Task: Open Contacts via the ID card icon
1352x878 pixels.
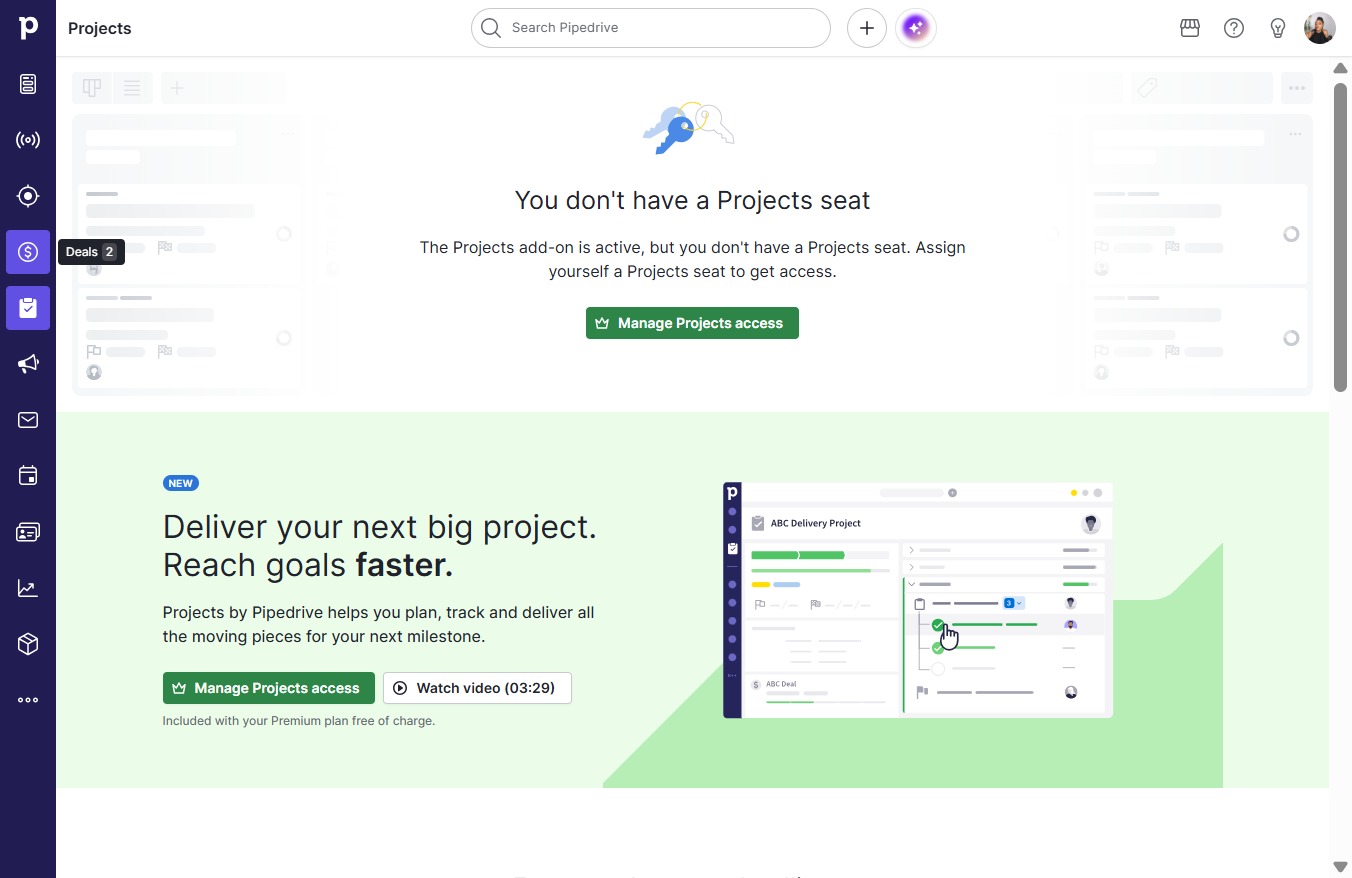Action: [x=28, y=532]
